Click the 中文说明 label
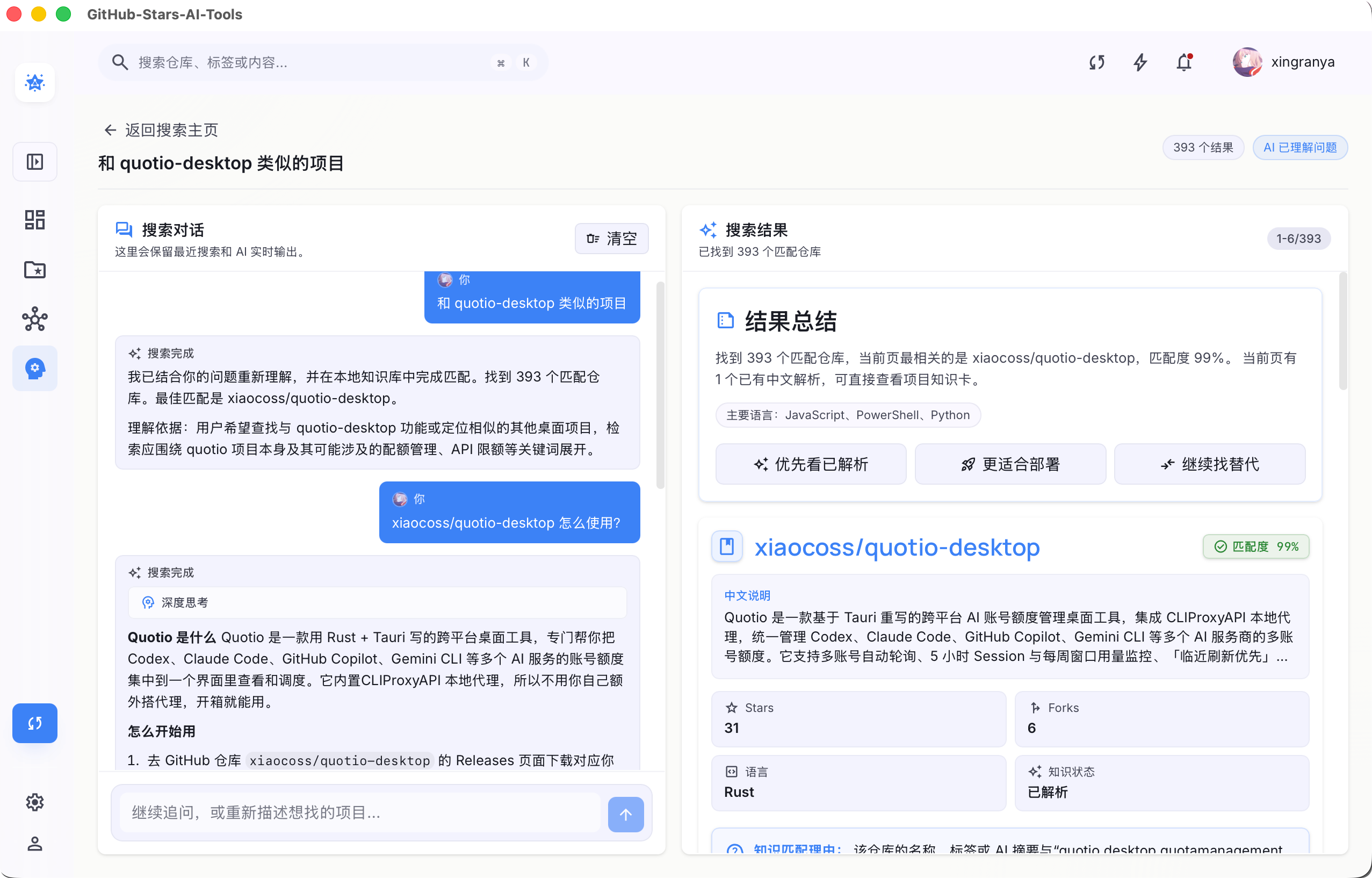This screenshot has width=1372, height=878. click(747, 596)
